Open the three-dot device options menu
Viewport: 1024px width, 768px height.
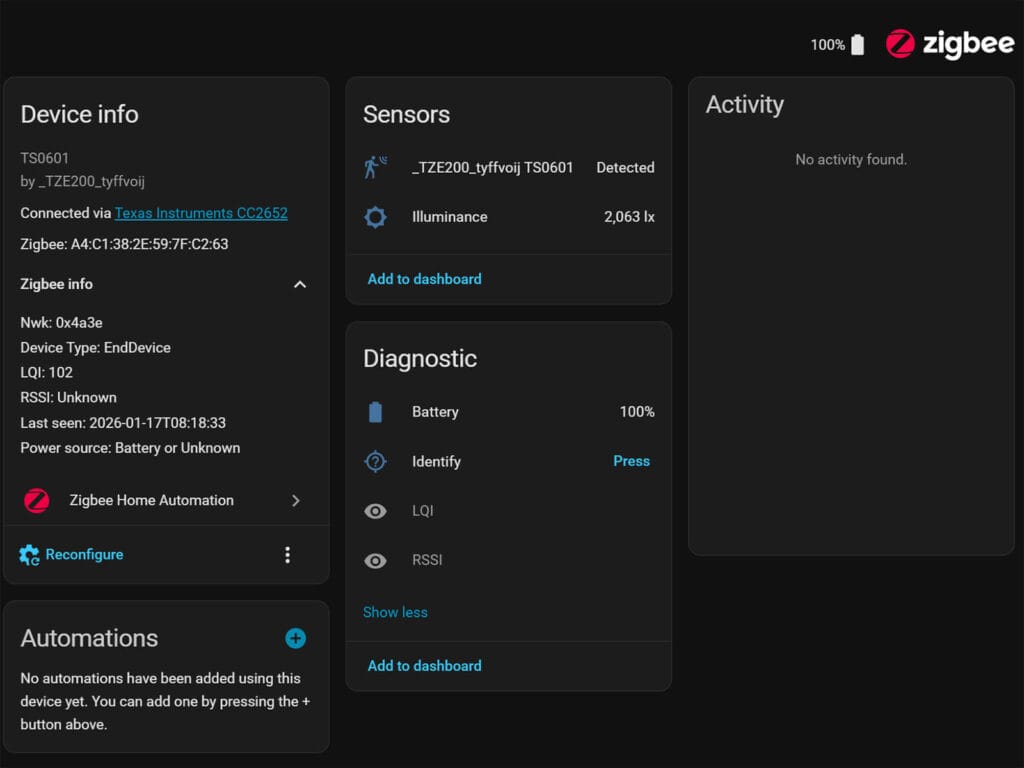(288, 555)
